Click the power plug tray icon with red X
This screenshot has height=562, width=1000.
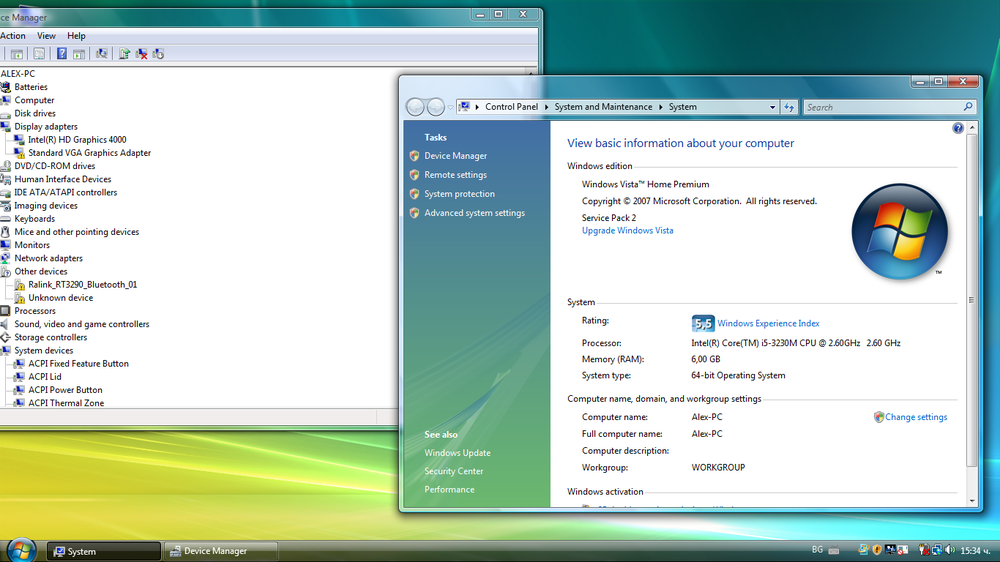point(923,550)
